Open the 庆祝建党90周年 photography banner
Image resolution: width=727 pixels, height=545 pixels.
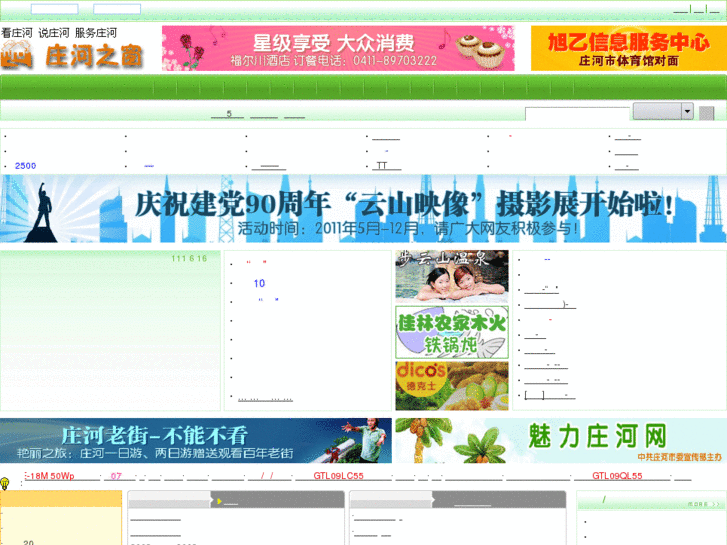coord(364,209)
